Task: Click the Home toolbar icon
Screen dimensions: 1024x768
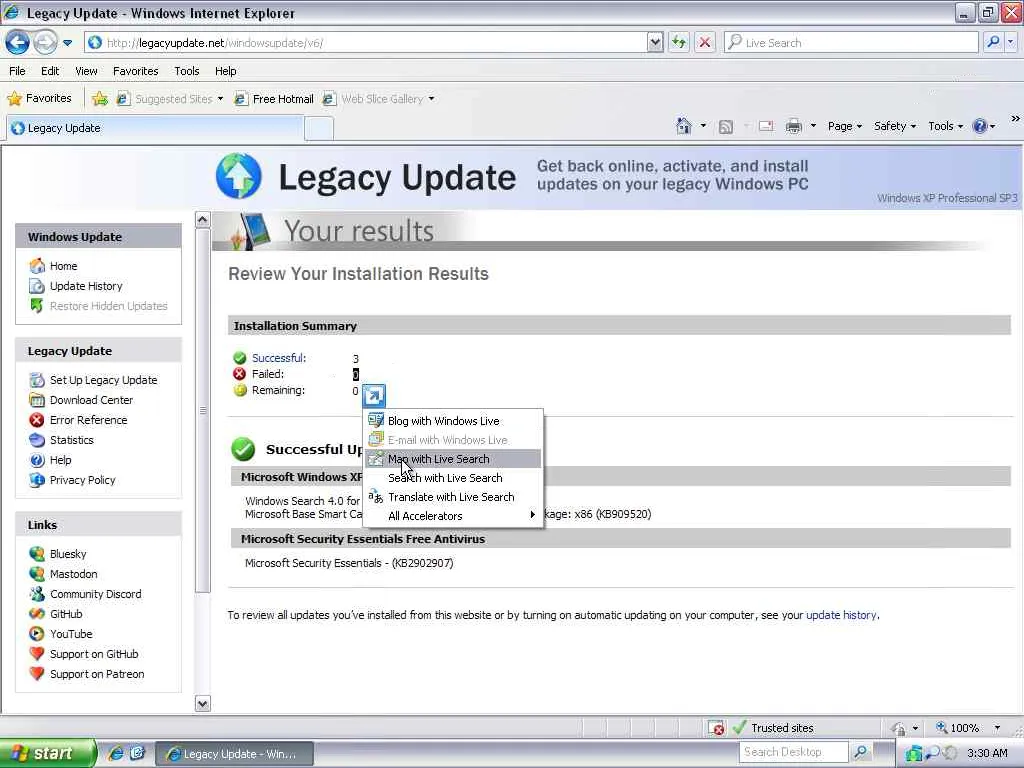Action: click(x=683, y=126)
